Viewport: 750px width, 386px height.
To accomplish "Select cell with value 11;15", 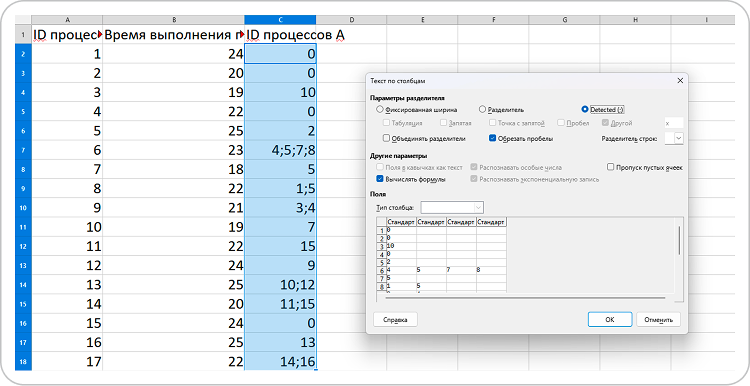I will click(x=280, y=304).
